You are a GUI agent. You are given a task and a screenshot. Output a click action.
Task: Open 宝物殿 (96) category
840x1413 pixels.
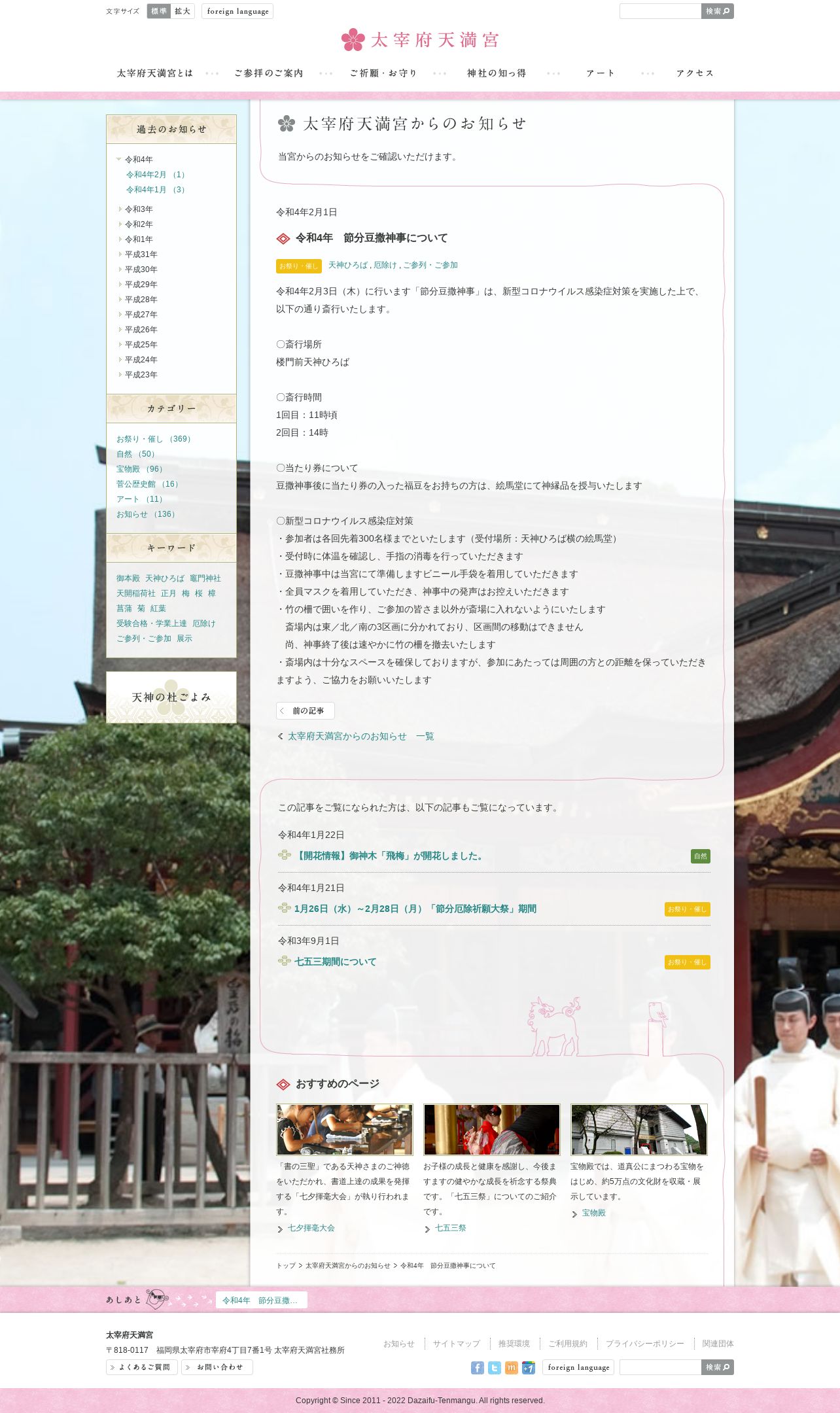(141, 469)
